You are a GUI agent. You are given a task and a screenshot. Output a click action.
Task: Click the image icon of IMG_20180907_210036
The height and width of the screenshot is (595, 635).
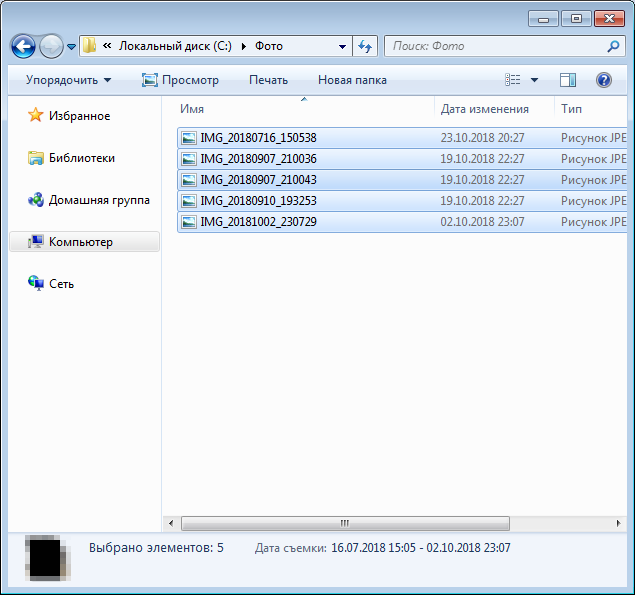click(189, 159)
